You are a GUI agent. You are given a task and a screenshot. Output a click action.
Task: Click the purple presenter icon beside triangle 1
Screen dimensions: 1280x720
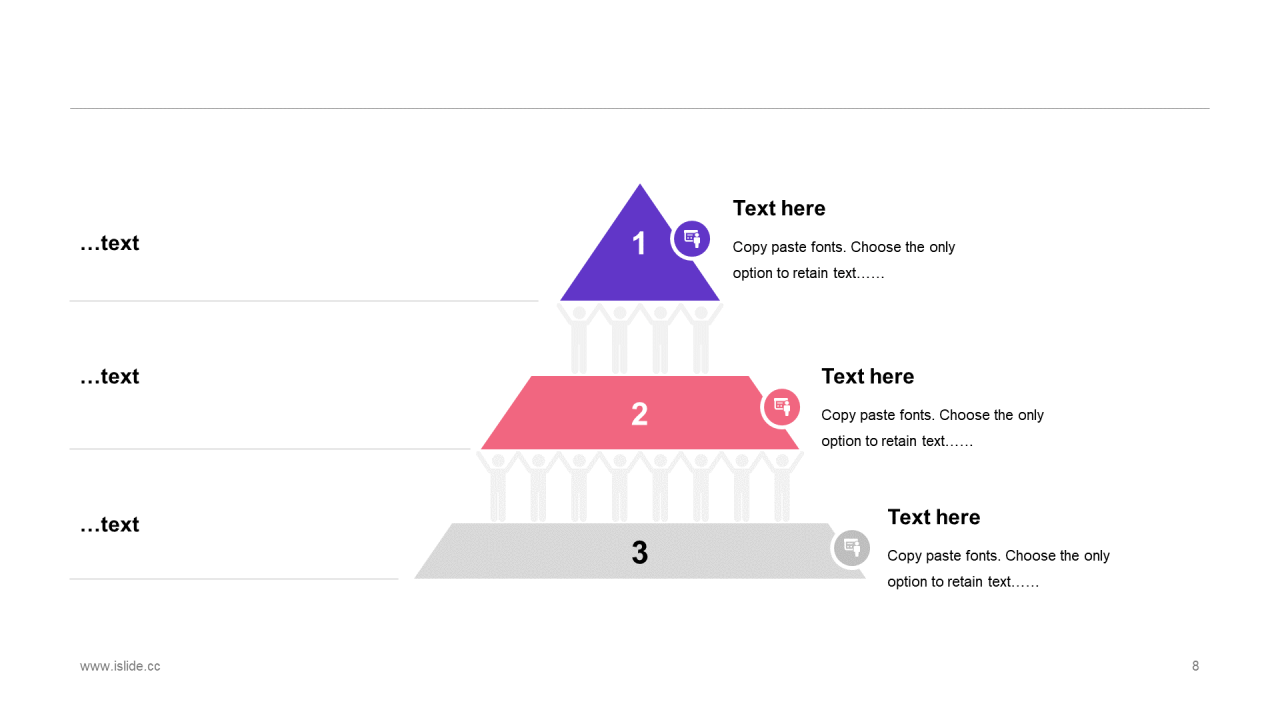pos(690,239)
